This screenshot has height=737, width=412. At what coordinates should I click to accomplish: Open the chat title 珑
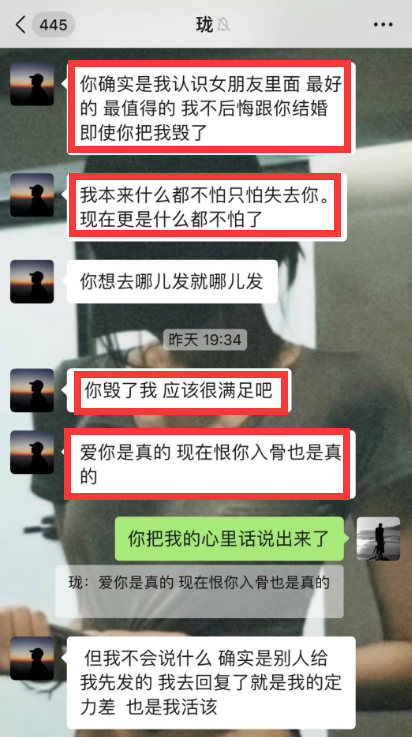click(204, 24)
